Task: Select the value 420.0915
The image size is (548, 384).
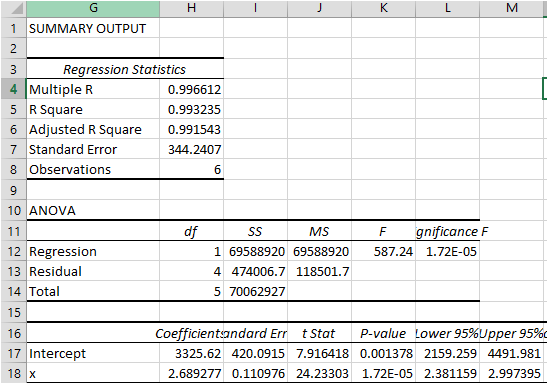Action: 255,353
